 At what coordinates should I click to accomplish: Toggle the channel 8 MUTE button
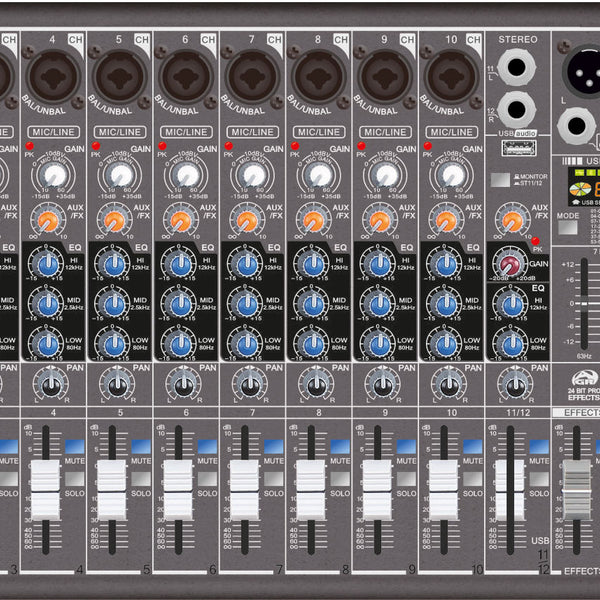click(x=340, y=447)
